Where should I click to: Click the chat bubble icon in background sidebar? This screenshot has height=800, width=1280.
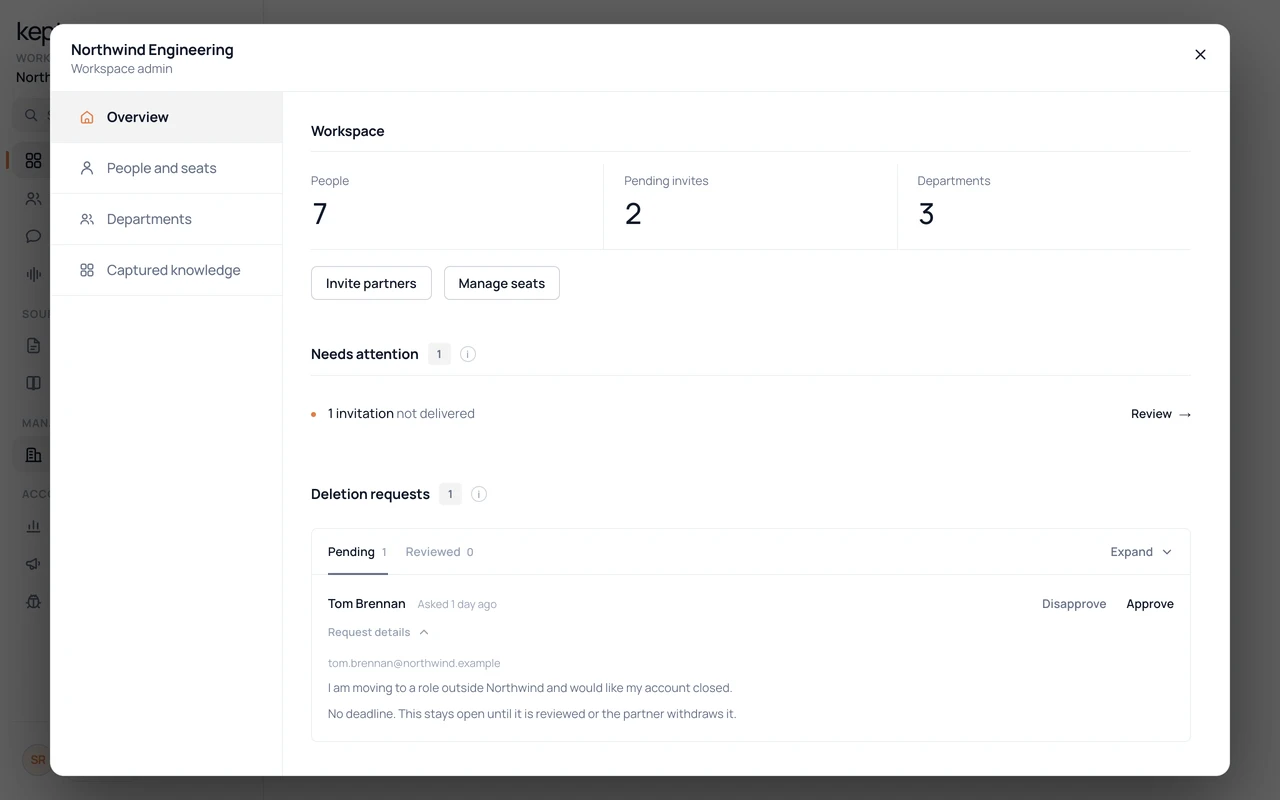tap(33, 236)
